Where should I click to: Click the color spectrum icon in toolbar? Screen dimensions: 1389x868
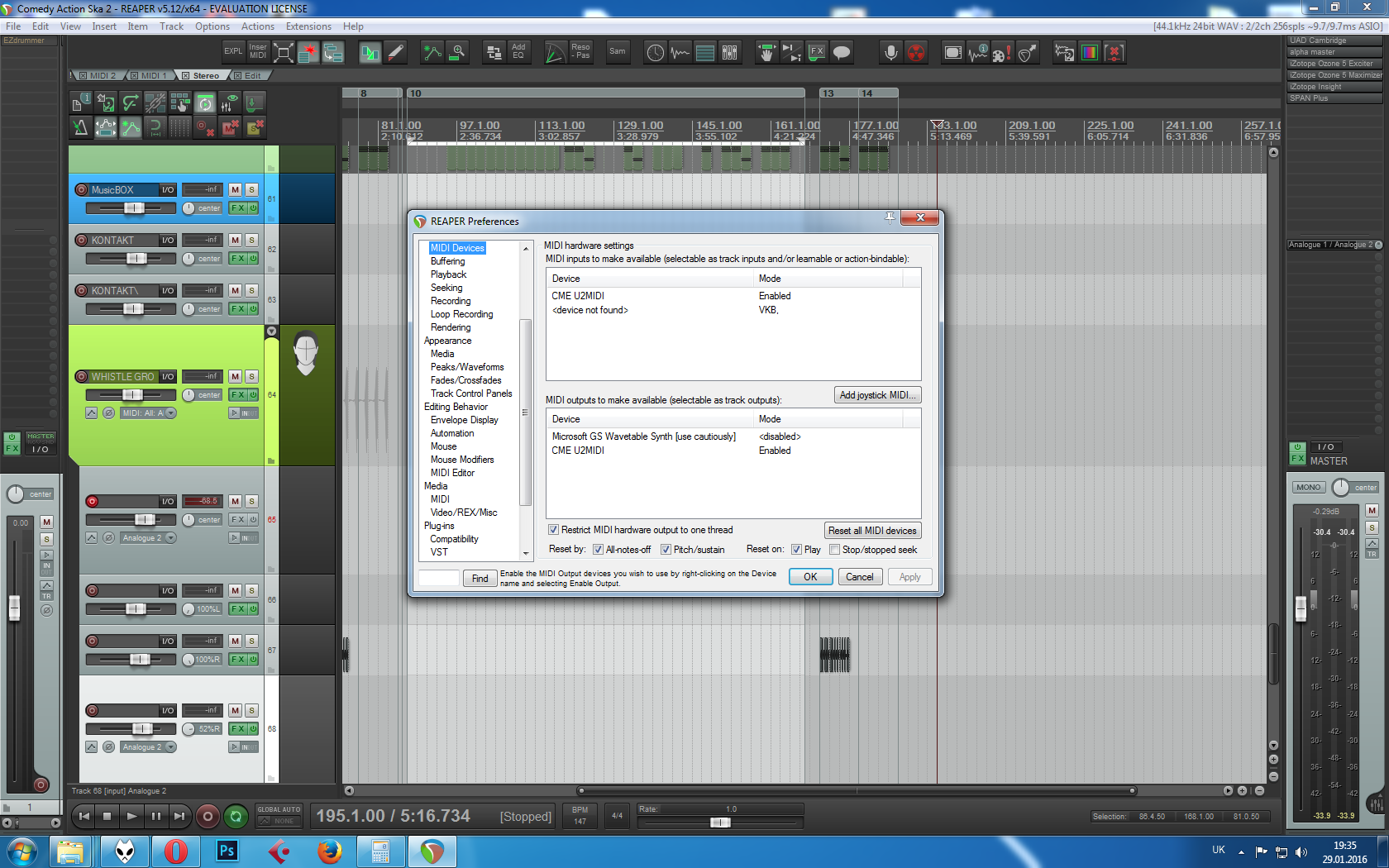point(1090,52)
